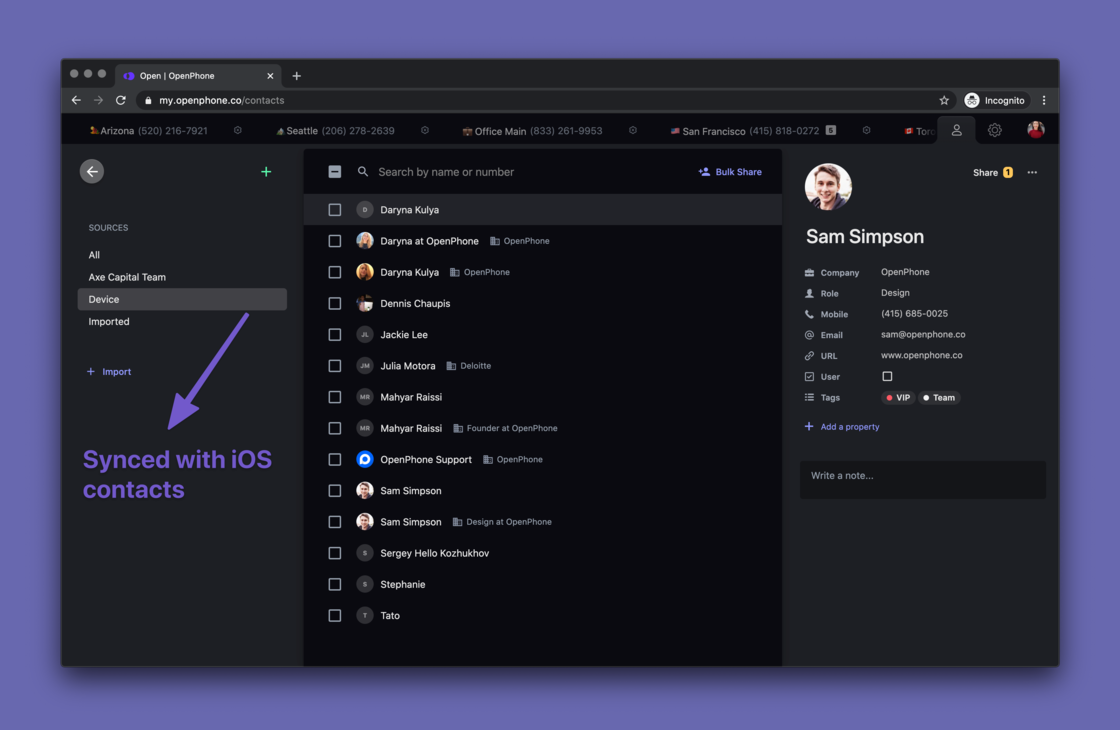
Task: Check the box for Tato
Action: [x=334, y=616]
